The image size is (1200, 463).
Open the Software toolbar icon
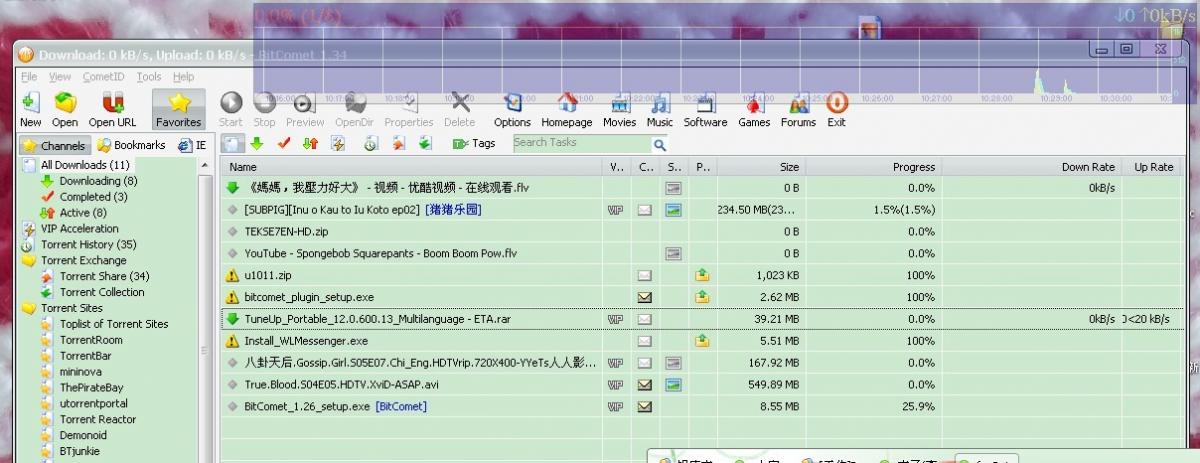pyautogui.click(x=705, y=109)
